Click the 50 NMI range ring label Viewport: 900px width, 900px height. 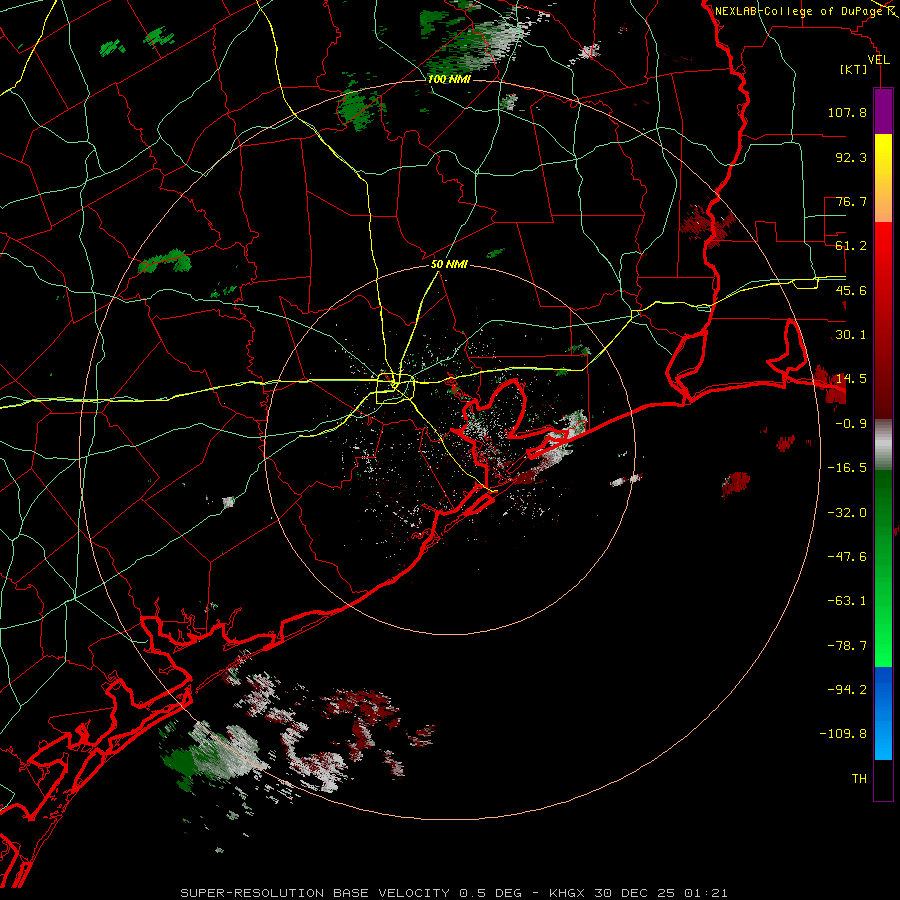click(449, 265)
